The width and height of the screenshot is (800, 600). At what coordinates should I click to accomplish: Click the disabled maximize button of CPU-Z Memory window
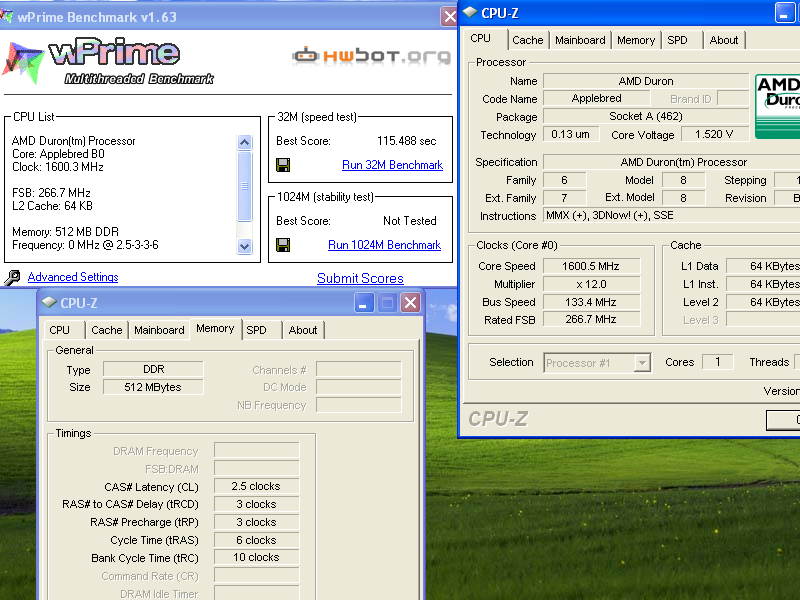(387, 303)
